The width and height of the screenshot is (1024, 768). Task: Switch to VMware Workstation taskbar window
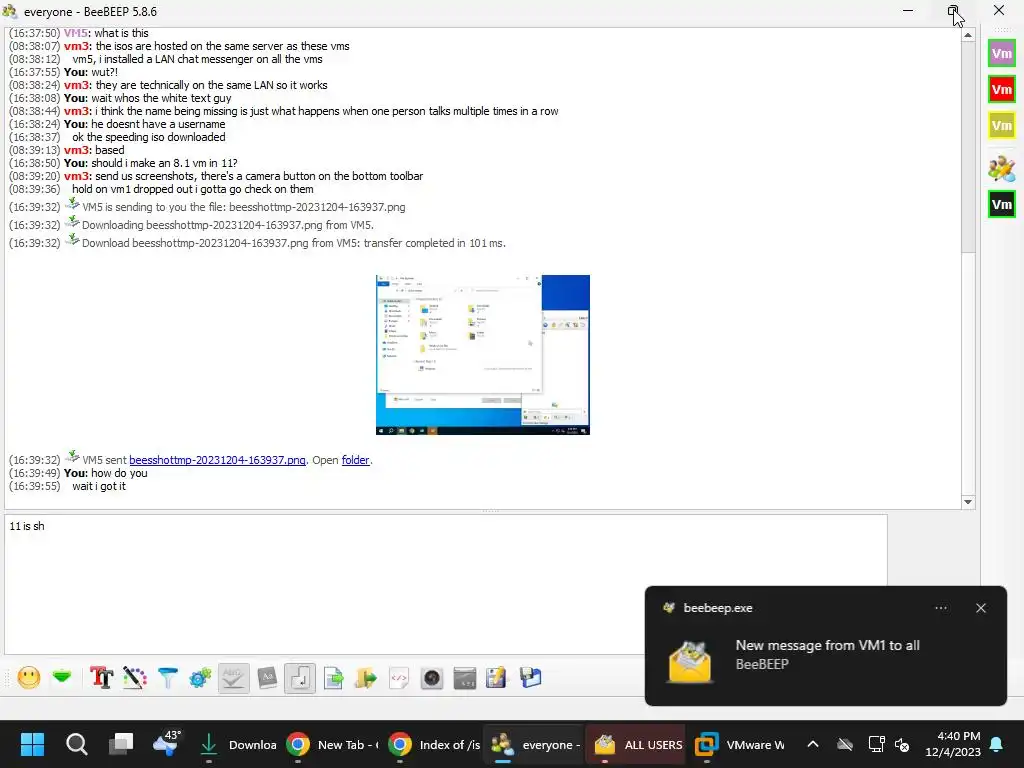[739, 744]
